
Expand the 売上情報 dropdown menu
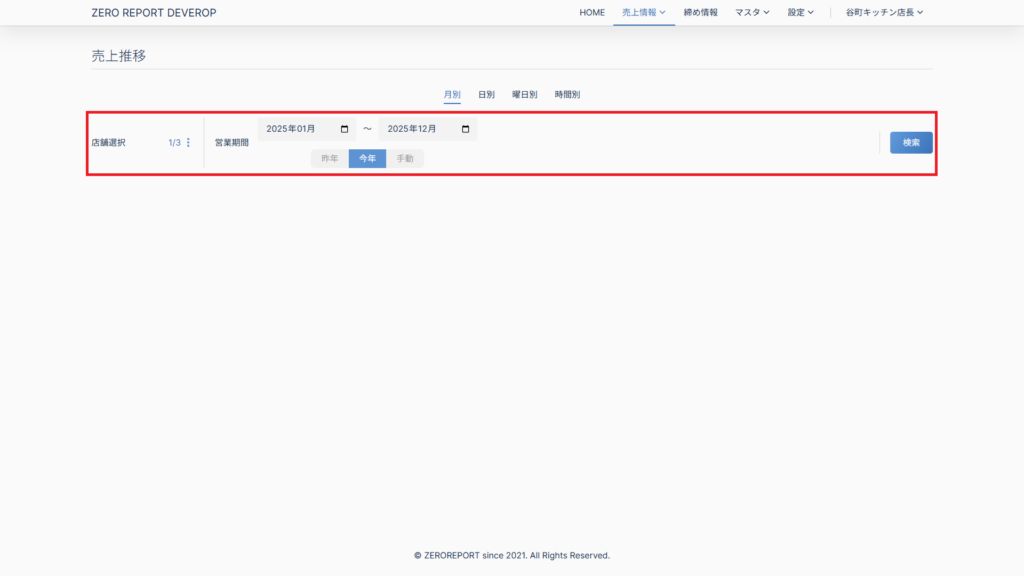(x=643, y=12)
